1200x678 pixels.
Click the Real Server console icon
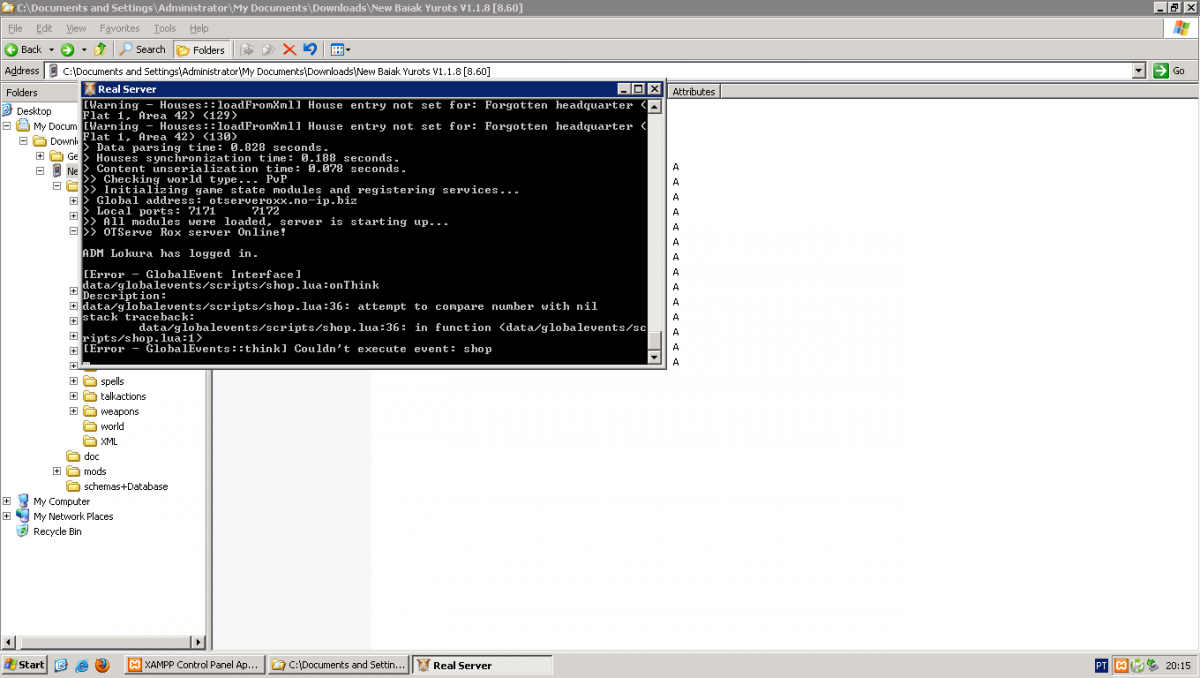90,89
